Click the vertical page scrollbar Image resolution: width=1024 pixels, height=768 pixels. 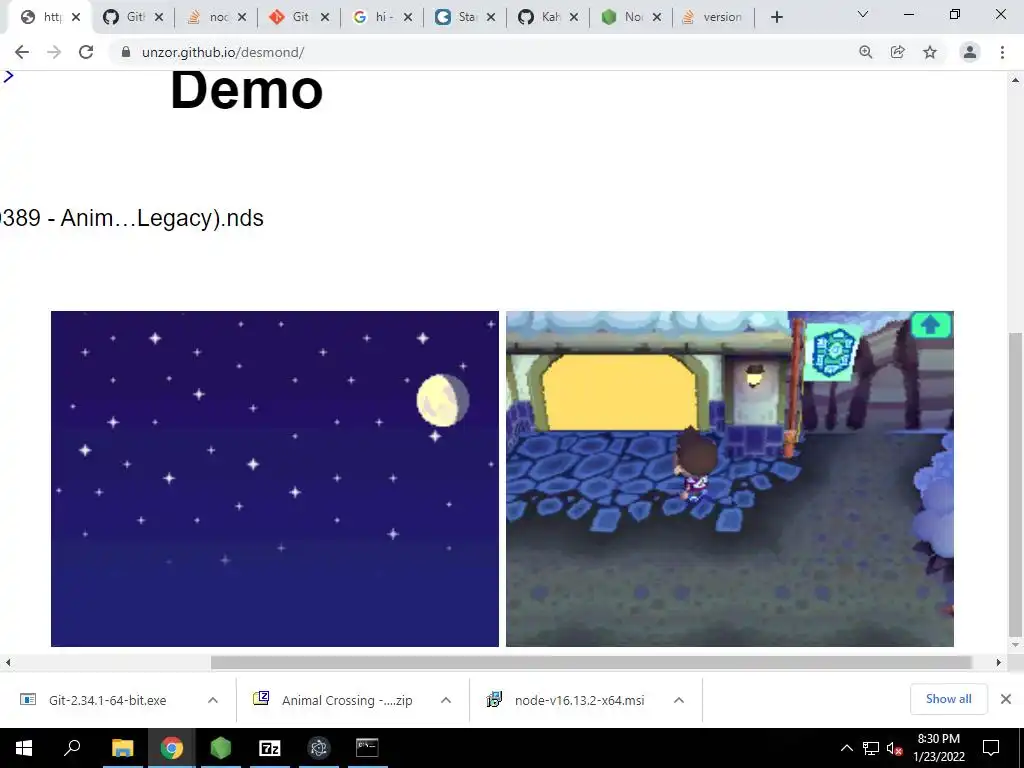click(x=1015, y=483)
